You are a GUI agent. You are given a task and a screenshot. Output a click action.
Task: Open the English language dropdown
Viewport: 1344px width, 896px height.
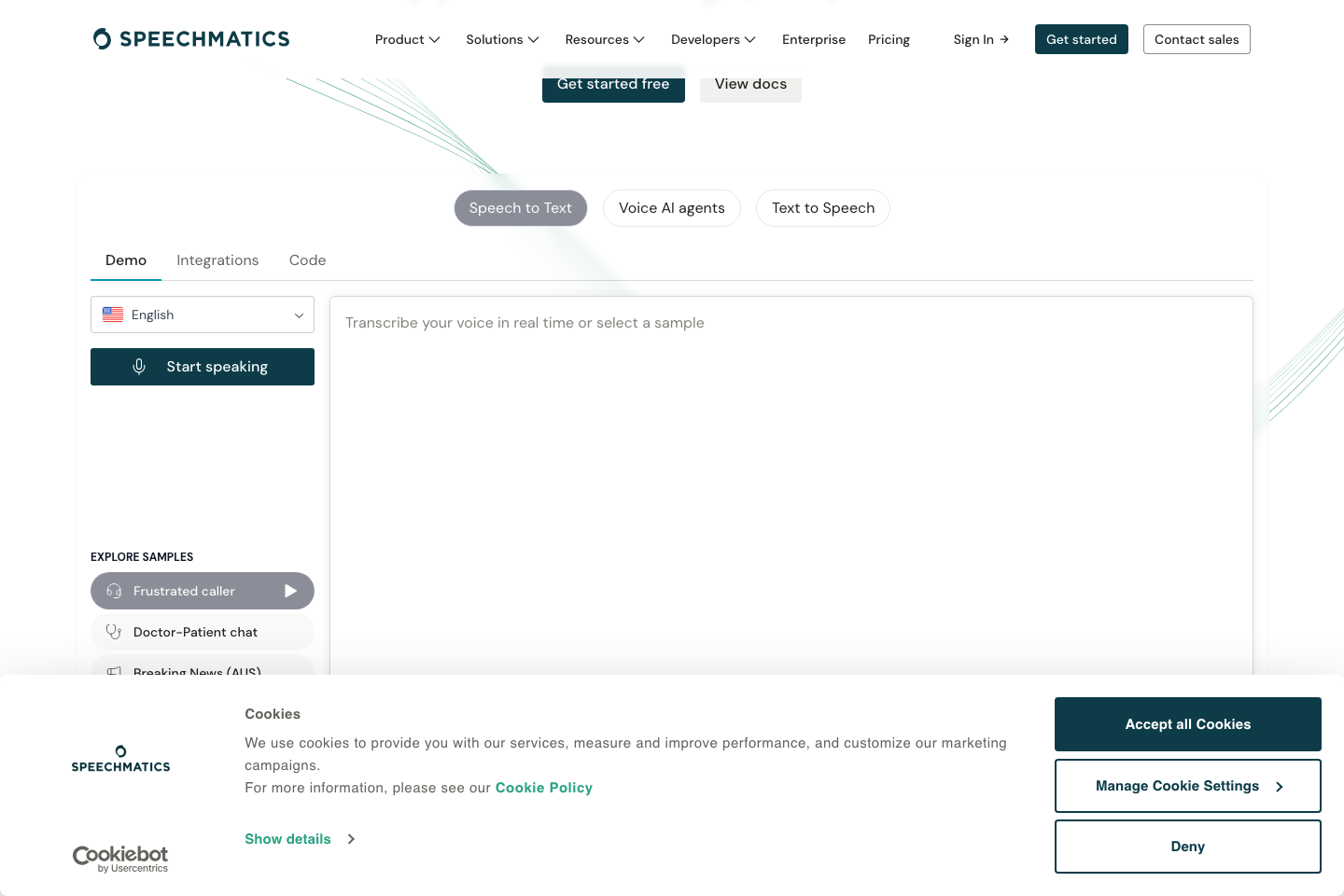click(202, 315)
